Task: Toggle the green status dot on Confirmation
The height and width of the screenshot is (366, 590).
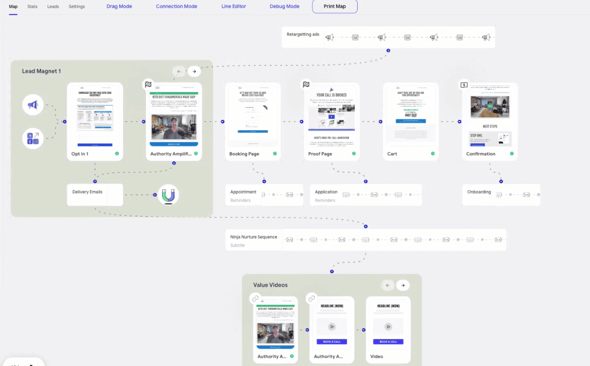Action: tap(512, 153)
